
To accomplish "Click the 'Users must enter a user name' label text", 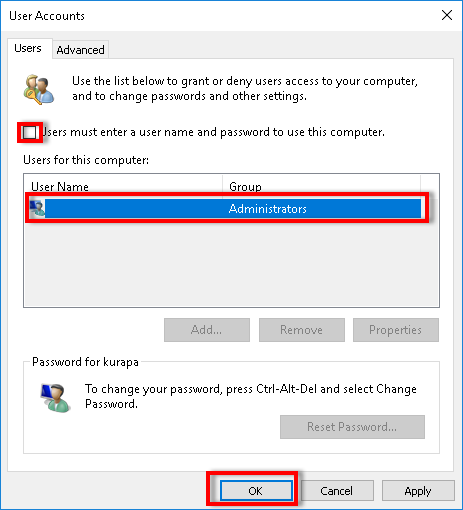I will click(x=213, y=132).
